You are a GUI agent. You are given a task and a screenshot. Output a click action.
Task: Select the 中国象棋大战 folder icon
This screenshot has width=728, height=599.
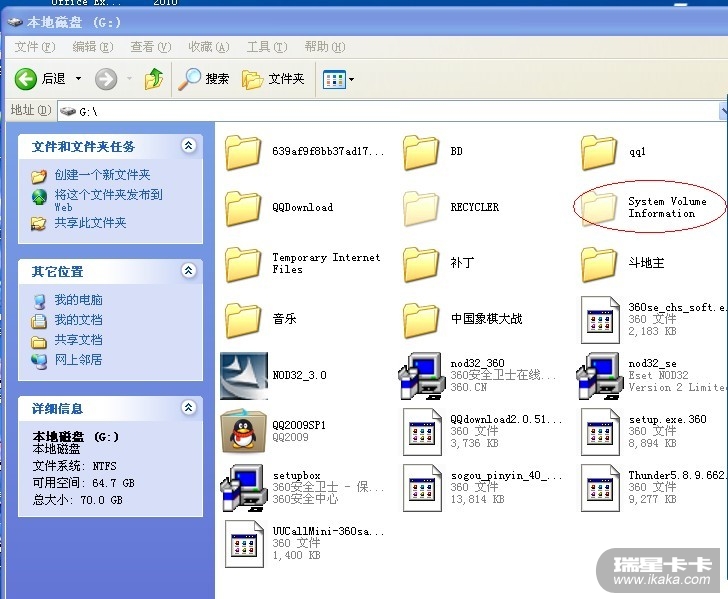[x=421, y=320]
